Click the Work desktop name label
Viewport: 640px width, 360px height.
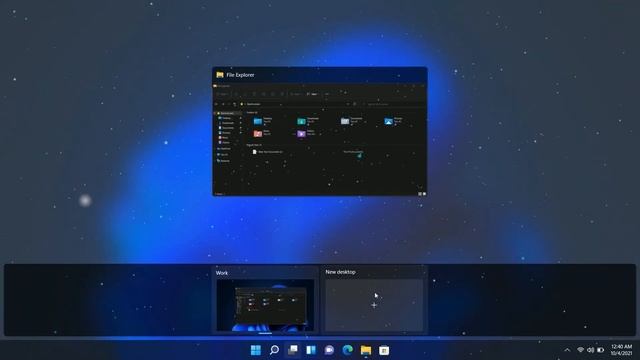click(222, 273)
